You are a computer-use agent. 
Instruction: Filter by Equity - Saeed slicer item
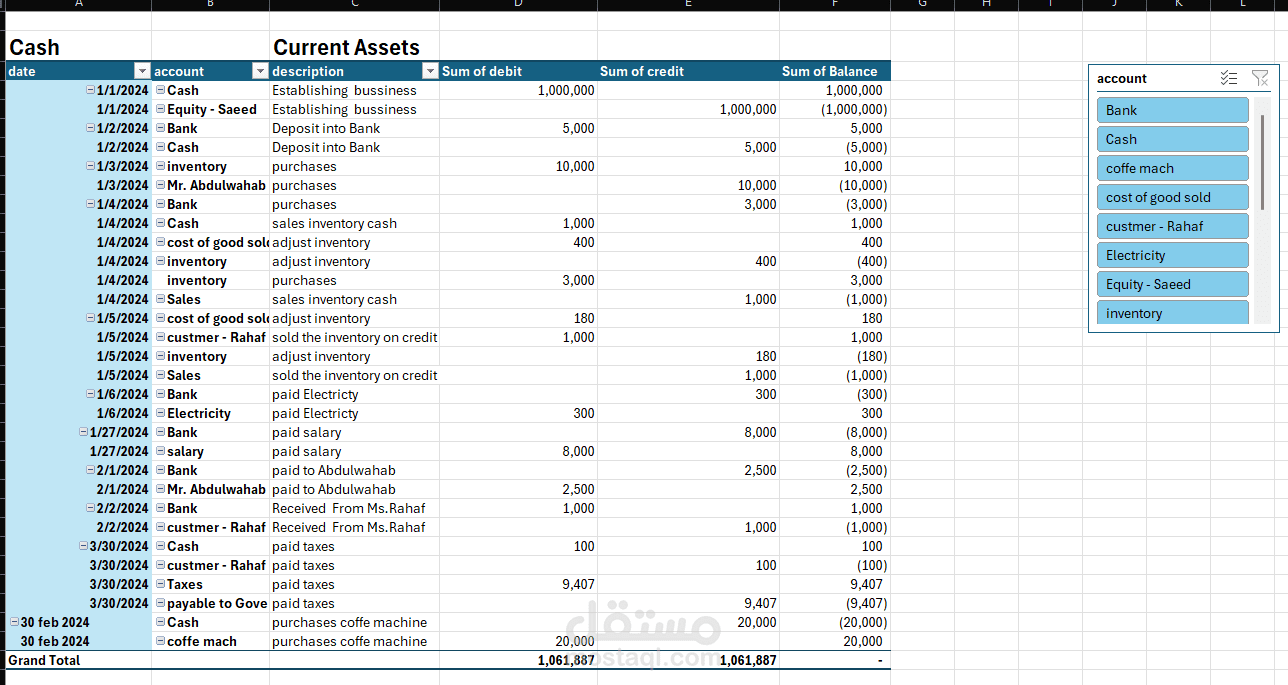[1172, 284]
